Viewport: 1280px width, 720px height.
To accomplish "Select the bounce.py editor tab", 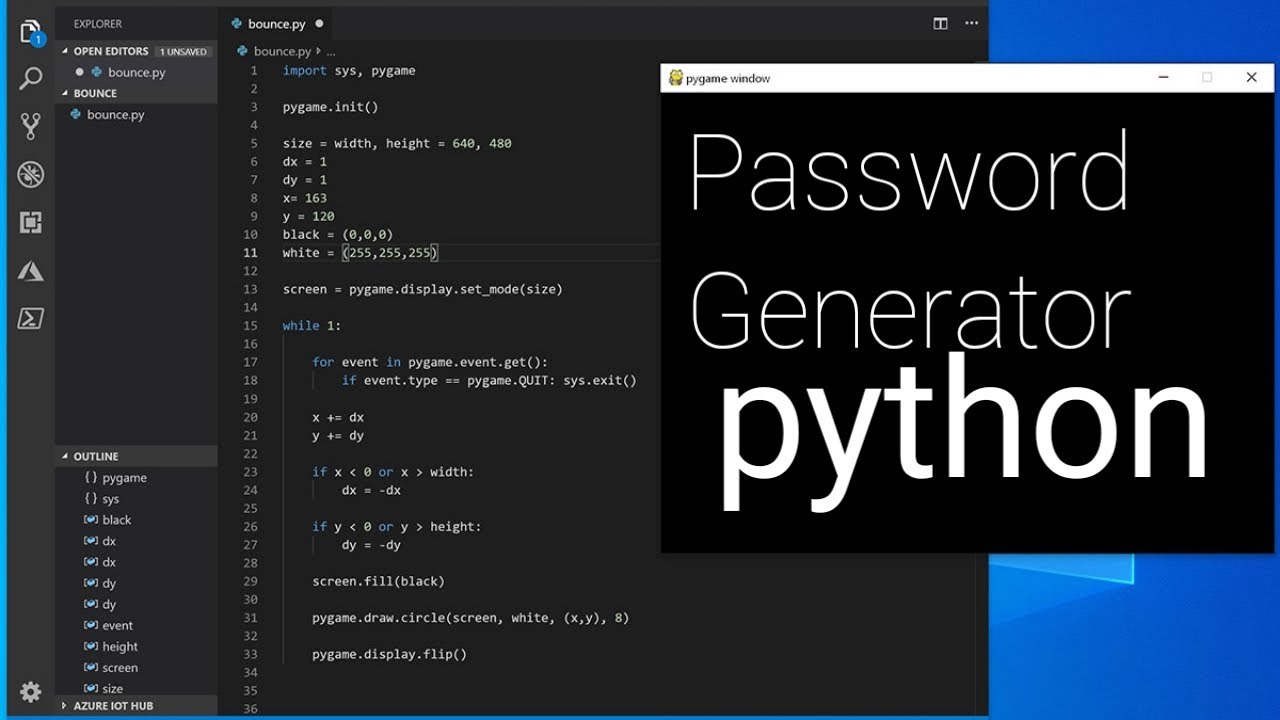I will pyautogui.click(x=277, y=23).
